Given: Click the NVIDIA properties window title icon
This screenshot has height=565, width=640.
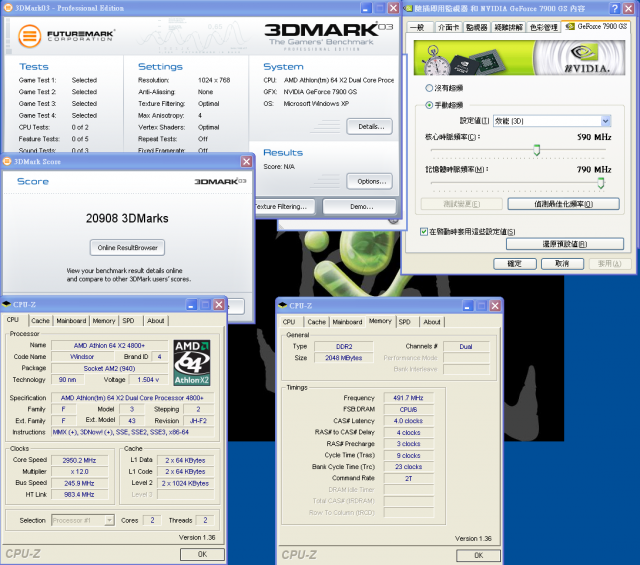Looking at the screenshot, I should coord(409,8).
